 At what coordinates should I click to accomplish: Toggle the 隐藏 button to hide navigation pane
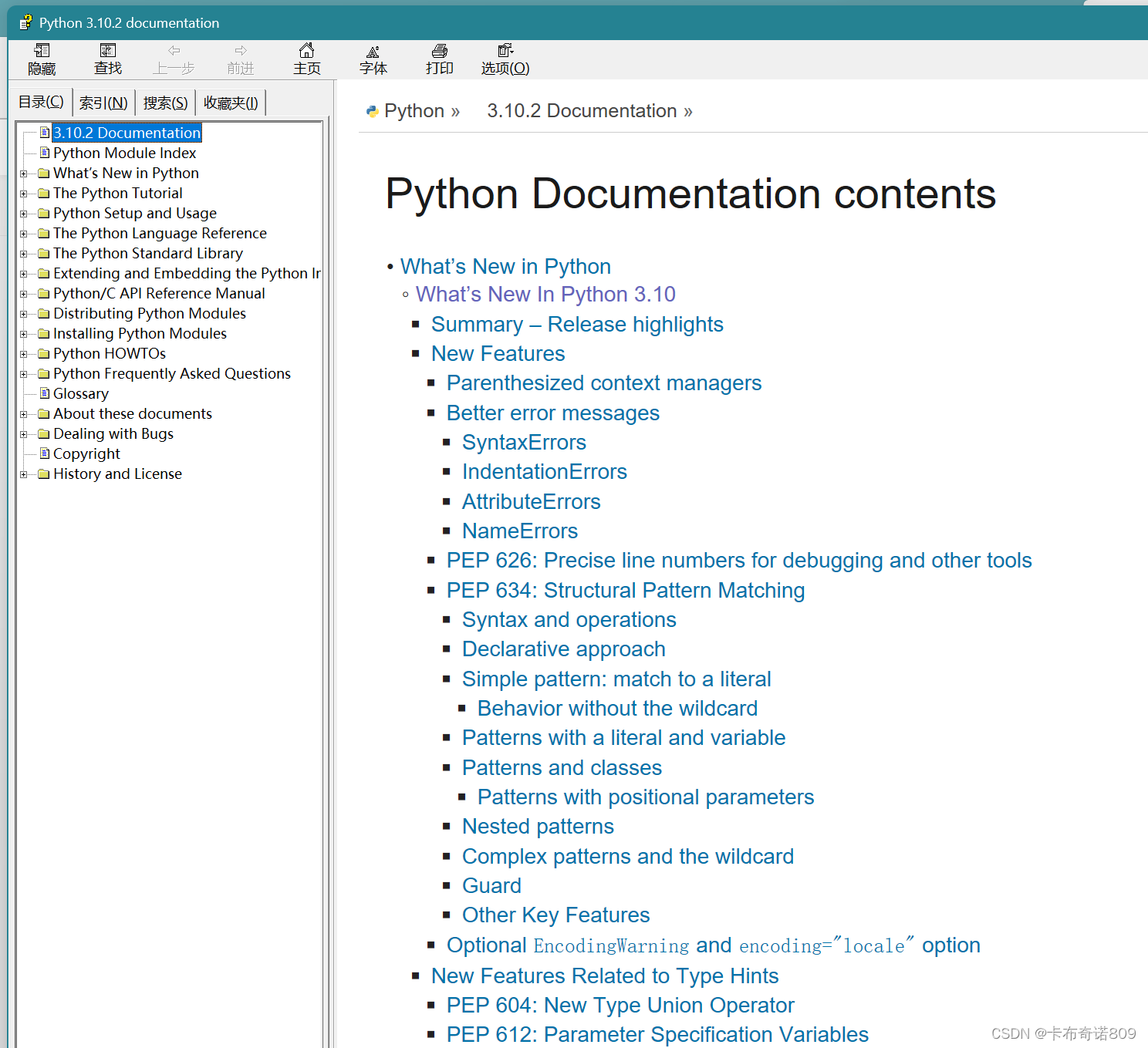[41, 59]
